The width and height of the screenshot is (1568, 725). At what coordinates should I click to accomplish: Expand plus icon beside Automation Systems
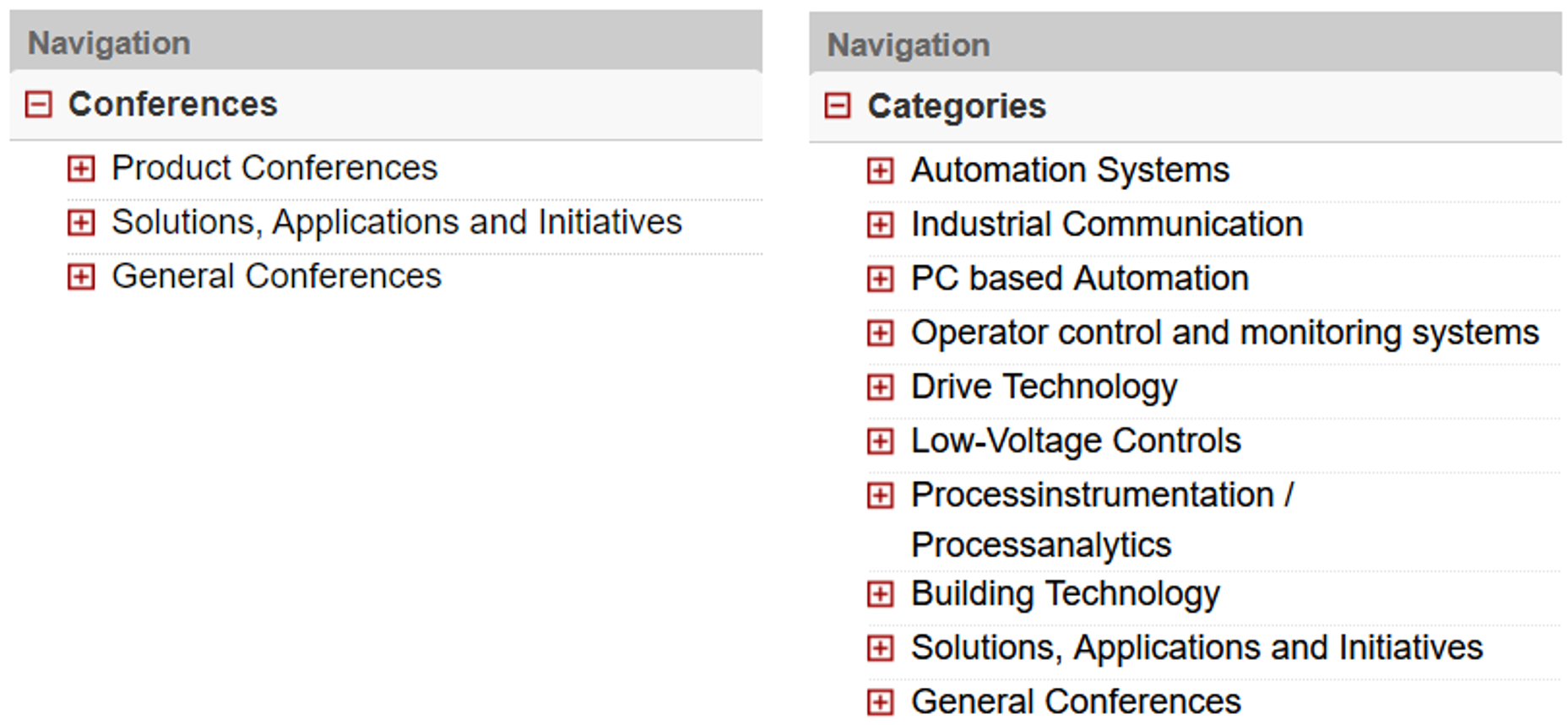point(880,170)
